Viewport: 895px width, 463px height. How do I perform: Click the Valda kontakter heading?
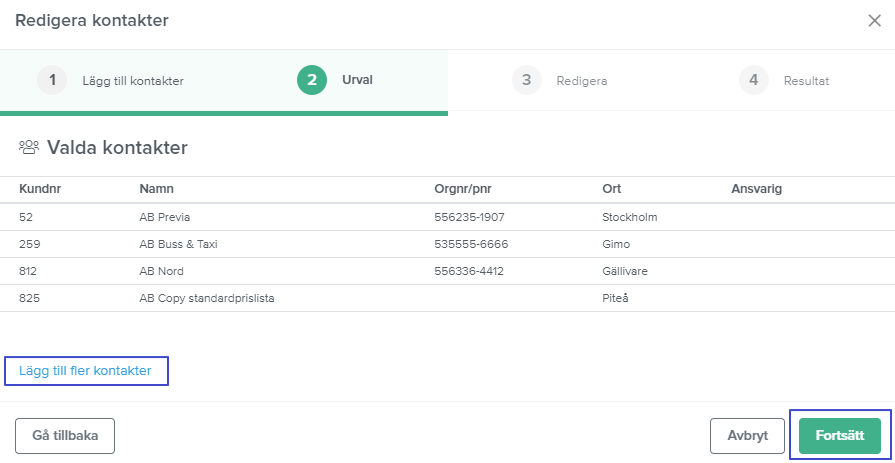point(117,148)
